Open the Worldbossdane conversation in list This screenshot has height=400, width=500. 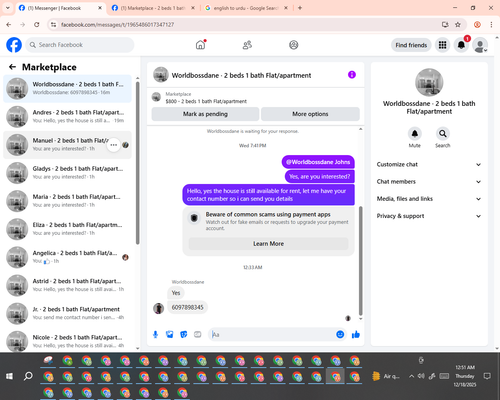click(x=67, y=88)
